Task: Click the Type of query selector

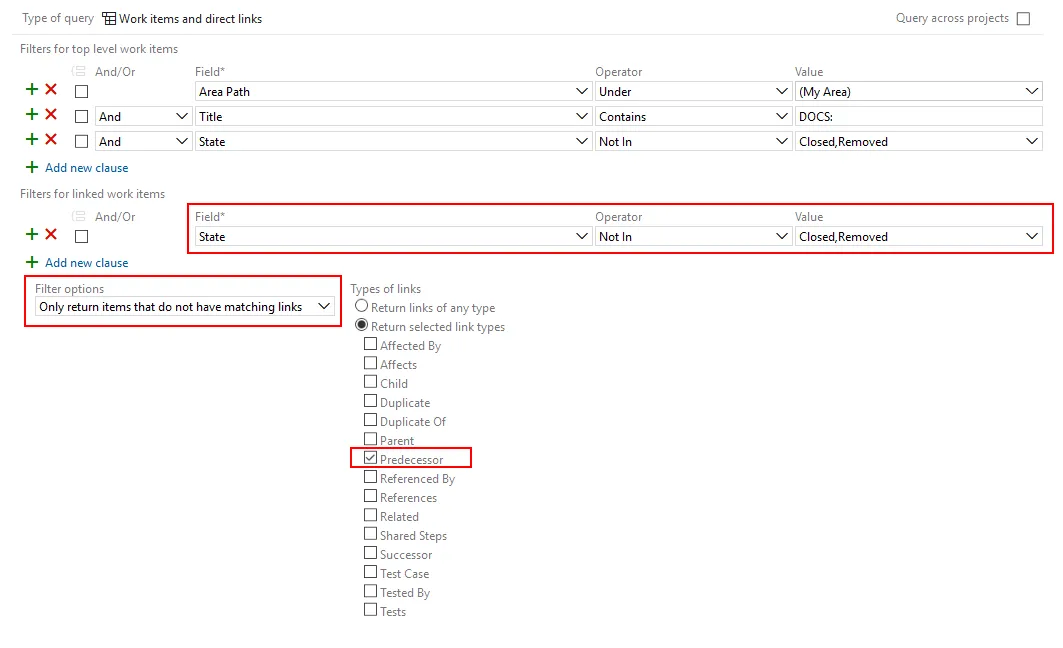Action: click(x=182, y=19)
